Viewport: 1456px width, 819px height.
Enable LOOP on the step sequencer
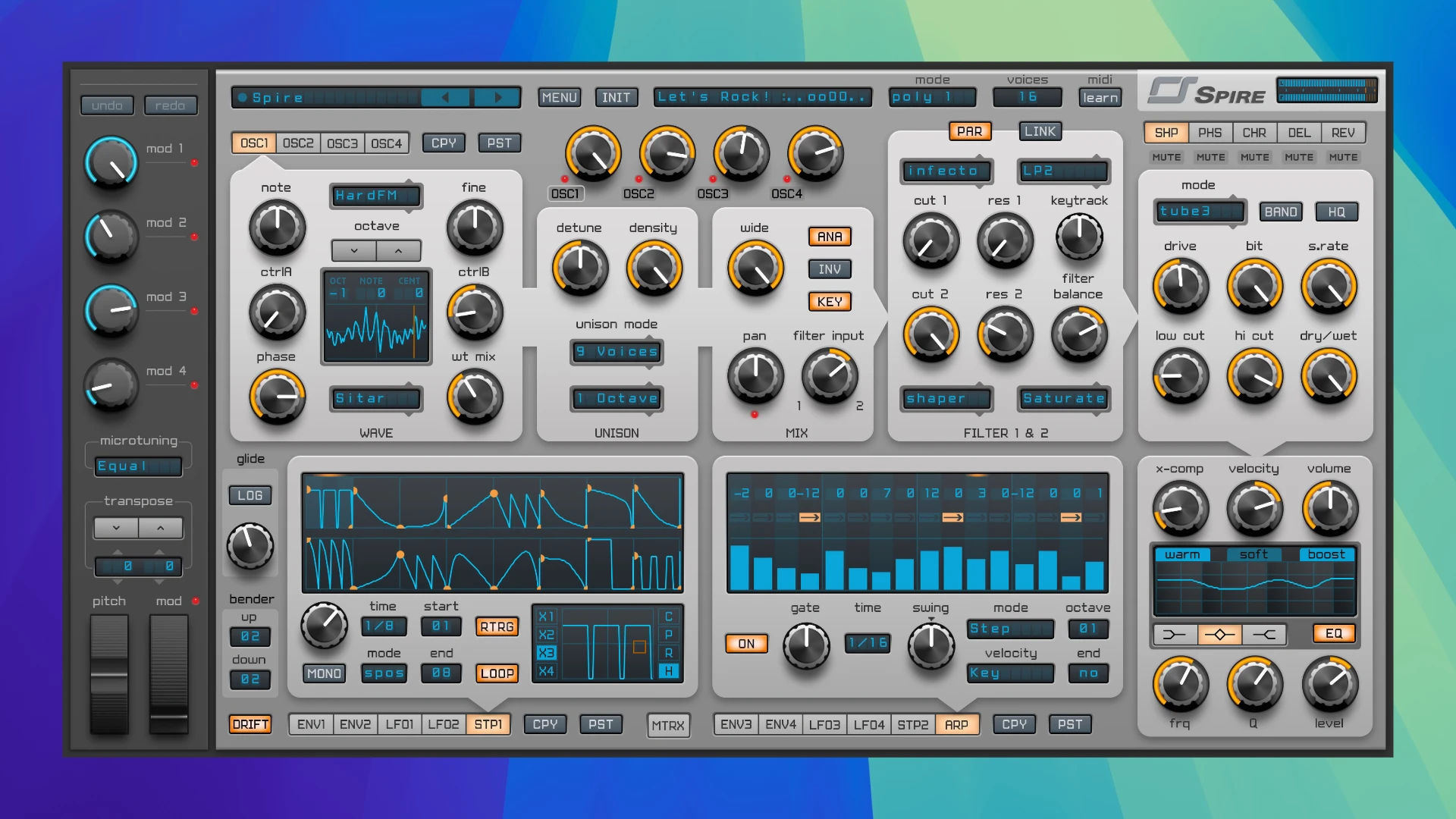(x=497, y=673)
